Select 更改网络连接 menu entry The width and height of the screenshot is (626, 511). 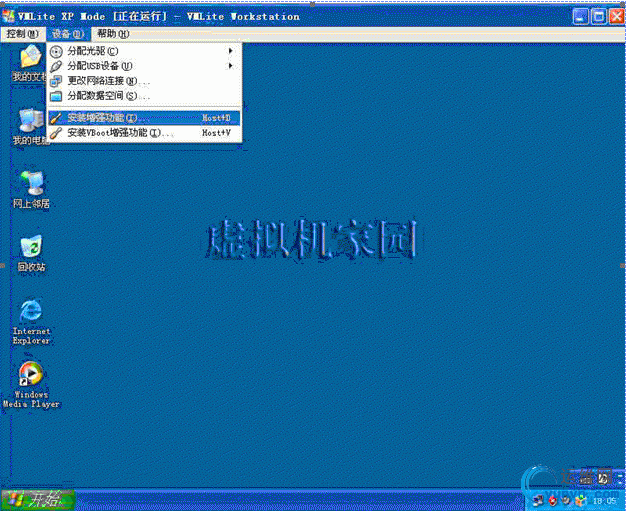click(145, 81)
